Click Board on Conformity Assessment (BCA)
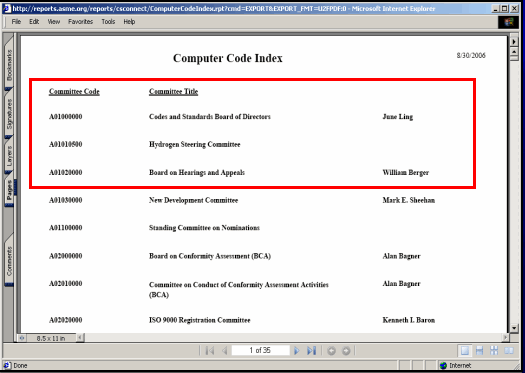Viewport: 525px width, 373px height. [x=210, y=256]
